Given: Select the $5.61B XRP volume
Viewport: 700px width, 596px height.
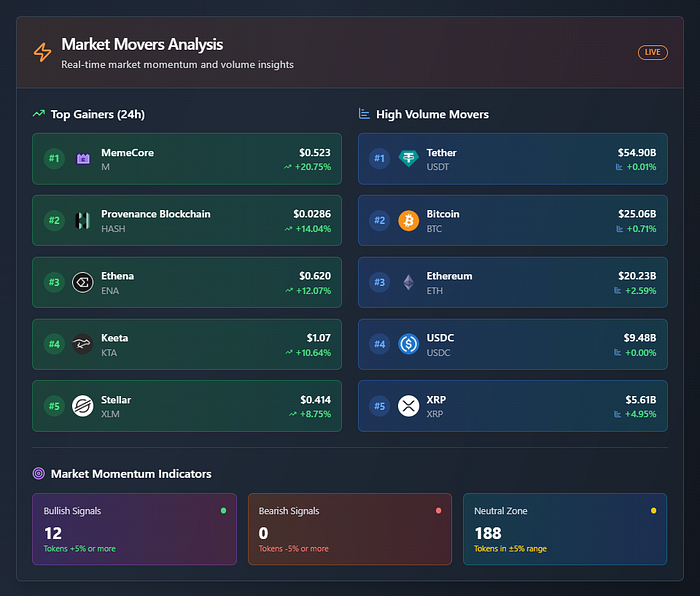Looking at the screenshot, I should 641,400.
